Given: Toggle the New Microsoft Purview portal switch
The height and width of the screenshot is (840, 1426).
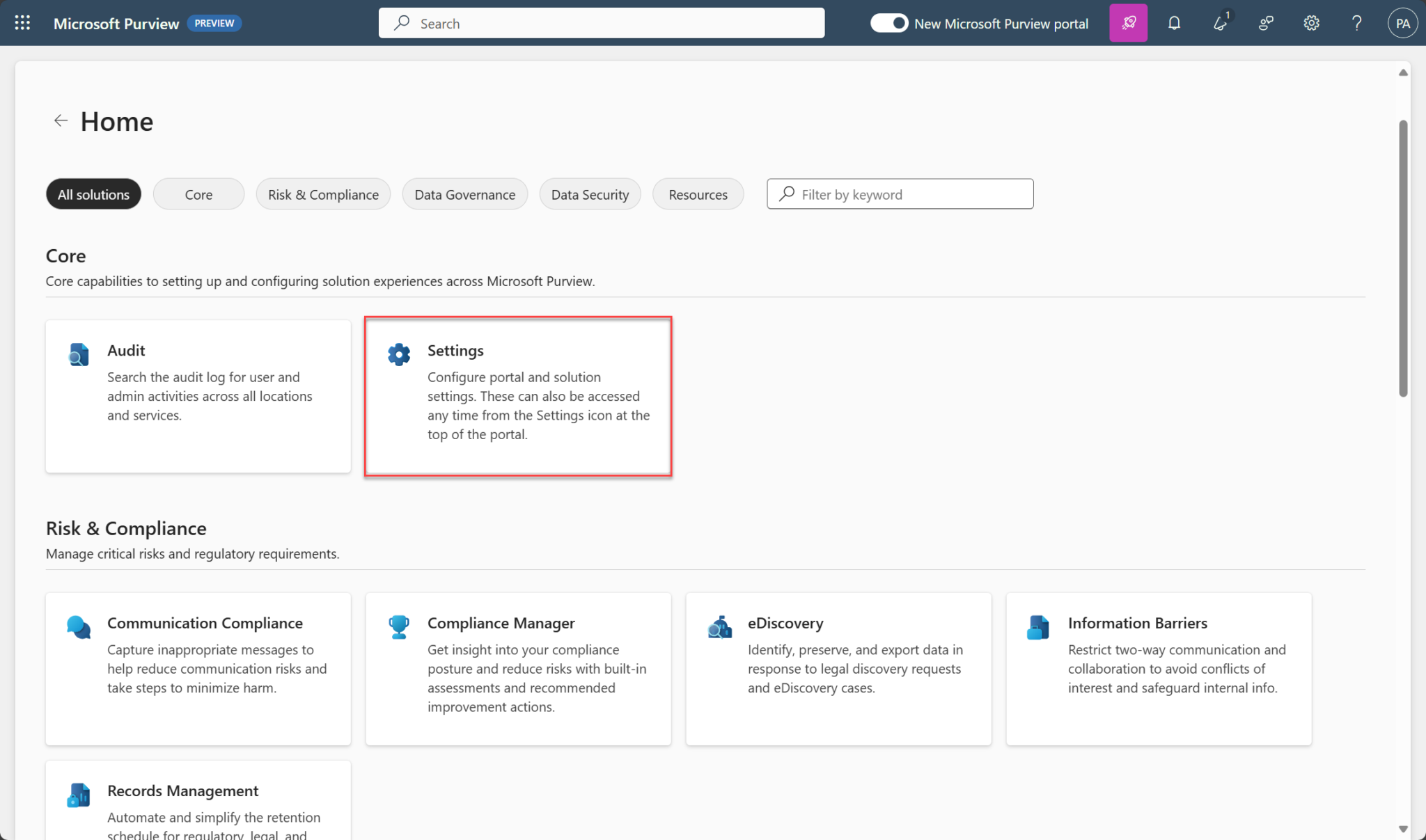Looking at the screenshot, I should (889, 23).
